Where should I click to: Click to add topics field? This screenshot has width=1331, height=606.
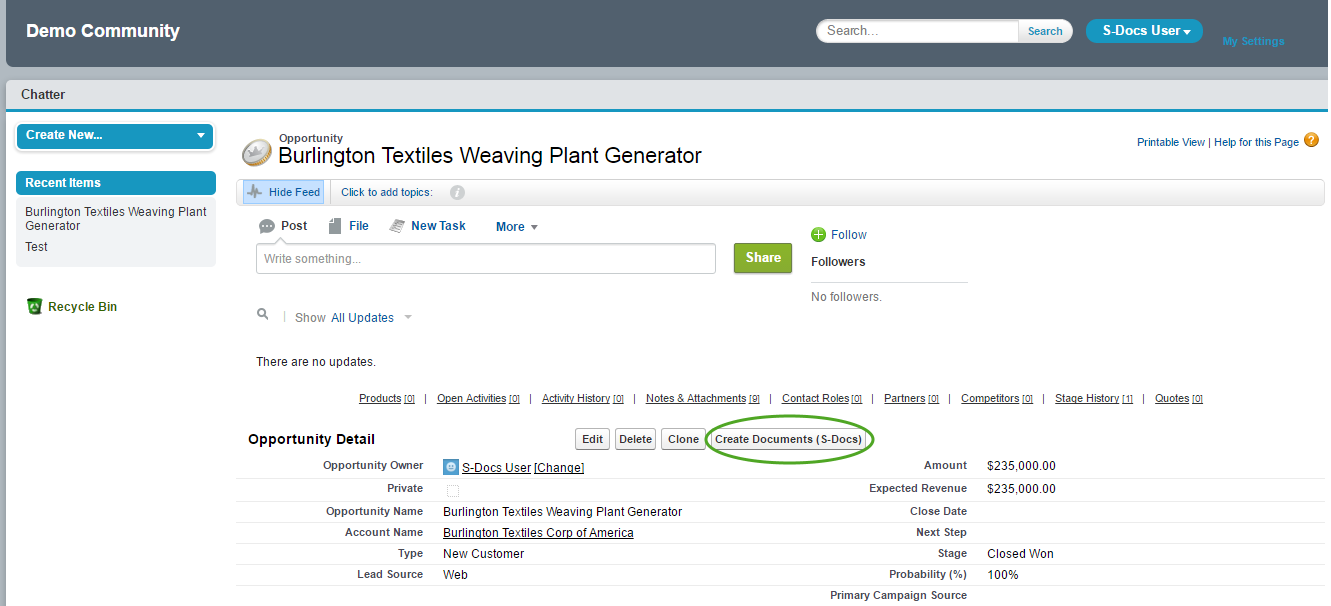click(x=387, y=192)
